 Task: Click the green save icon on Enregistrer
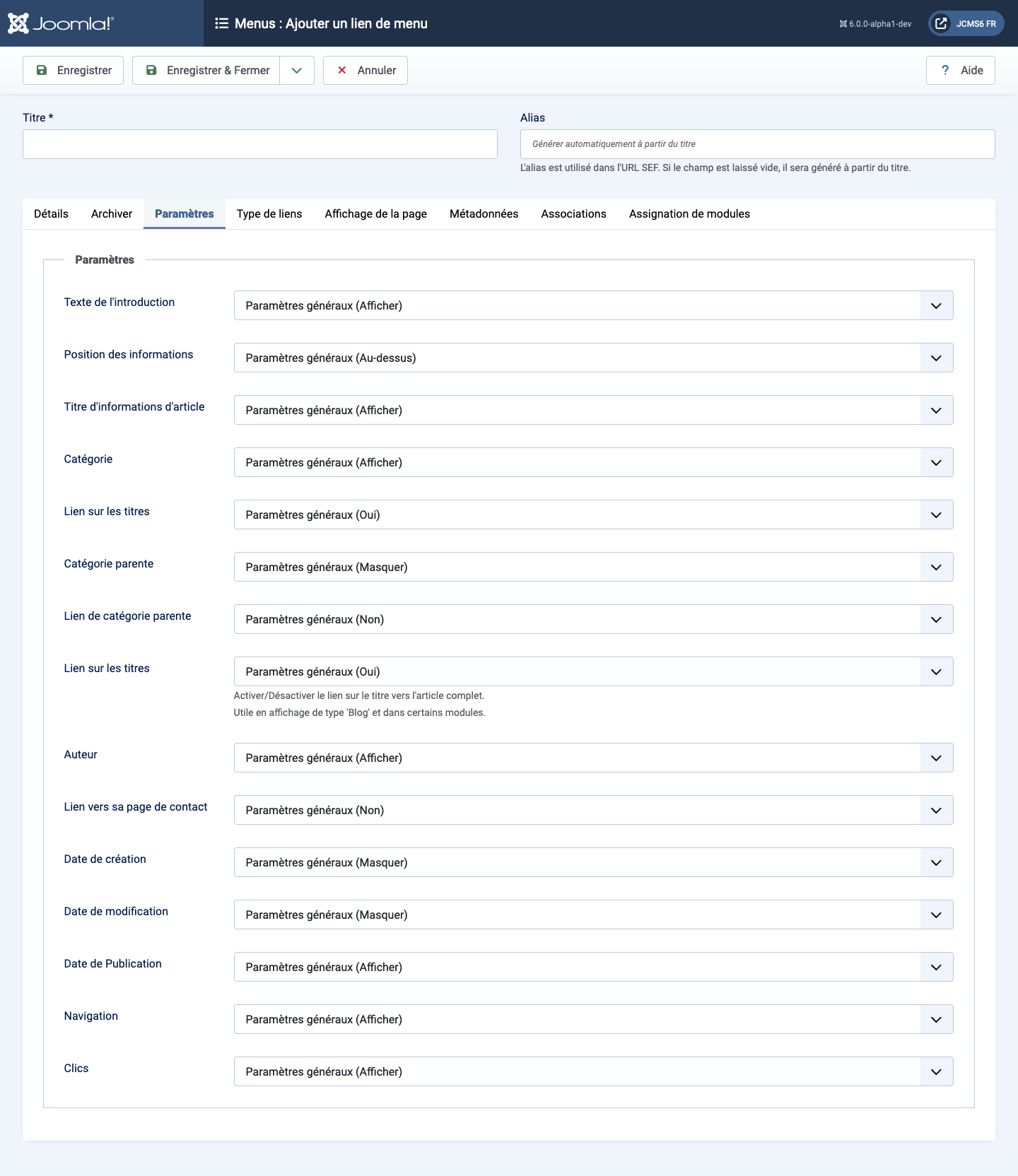tap(42, 70)
